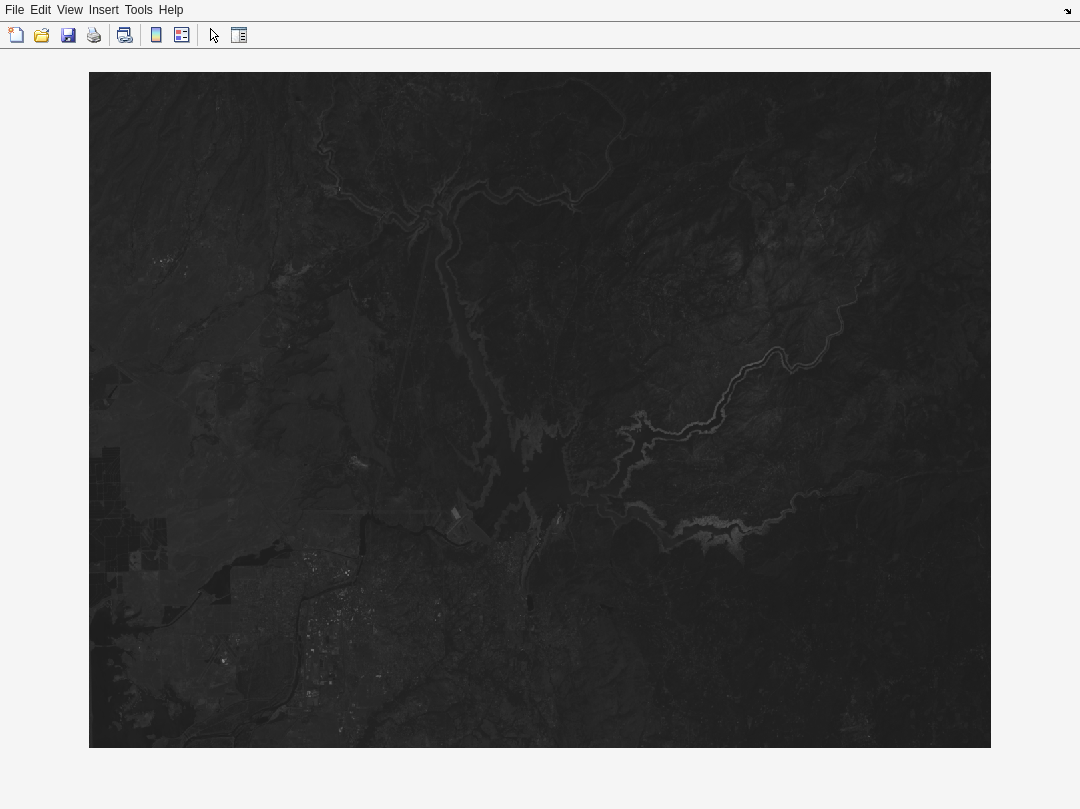Dock the figure using the corner arrow
The image size is (1080, 809).
pyautogui.click(x=1067, y=11)
